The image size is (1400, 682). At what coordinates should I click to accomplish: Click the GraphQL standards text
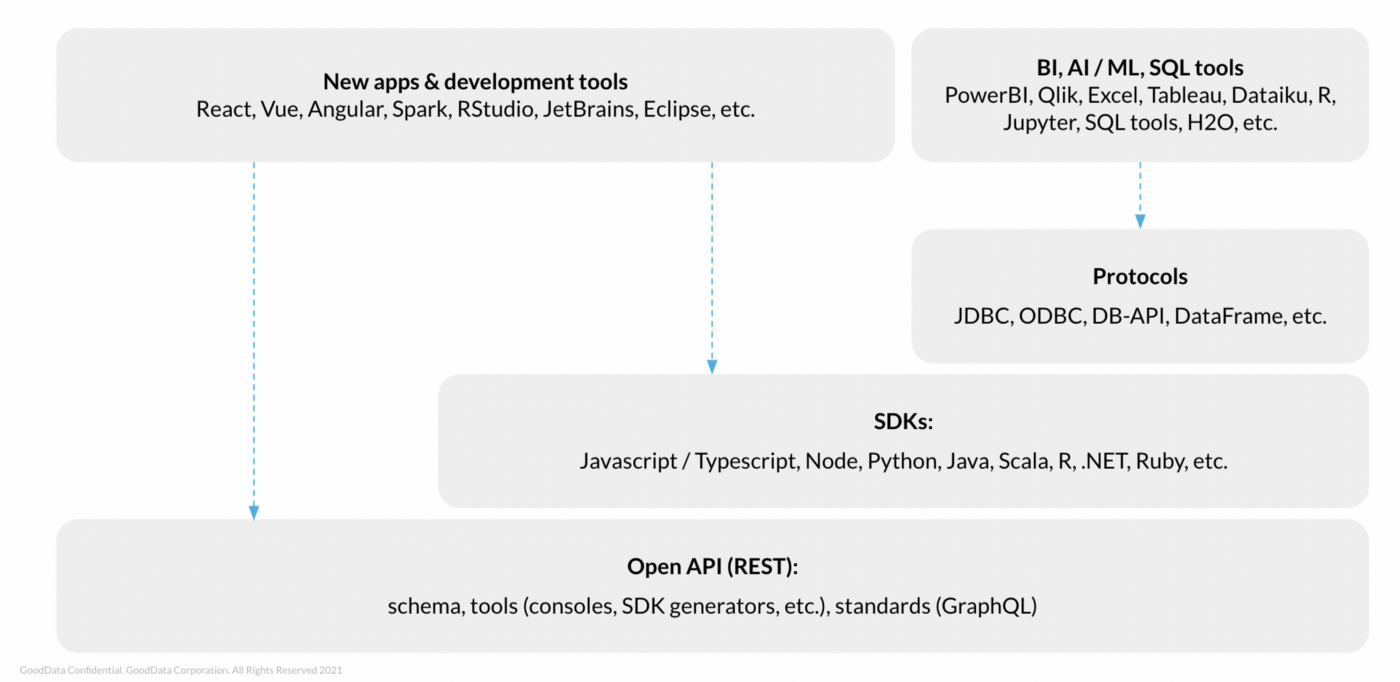tap(988, 606)
